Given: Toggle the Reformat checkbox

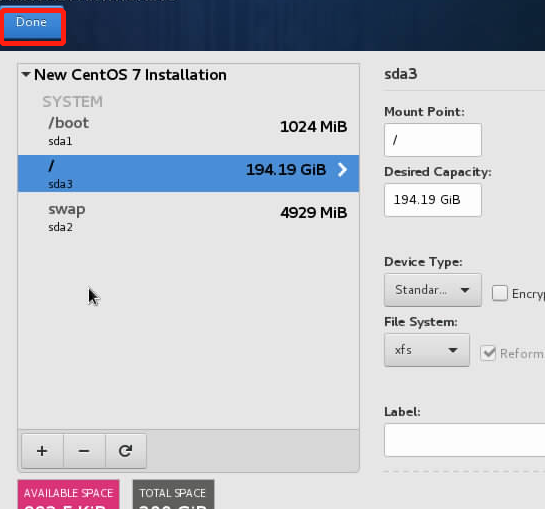Looking at the screenshot, I should tap(488, 353).
